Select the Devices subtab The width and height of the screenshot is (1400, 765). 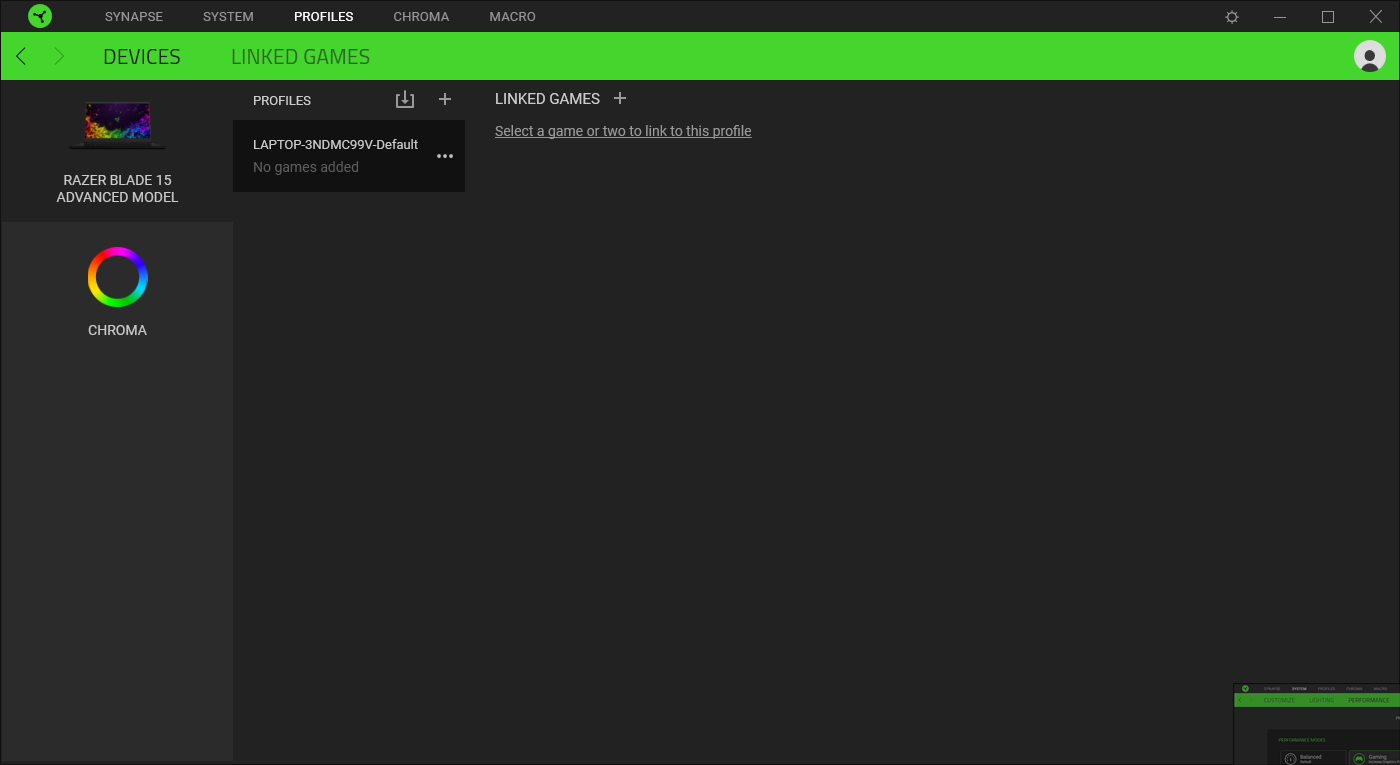point(142,57)
